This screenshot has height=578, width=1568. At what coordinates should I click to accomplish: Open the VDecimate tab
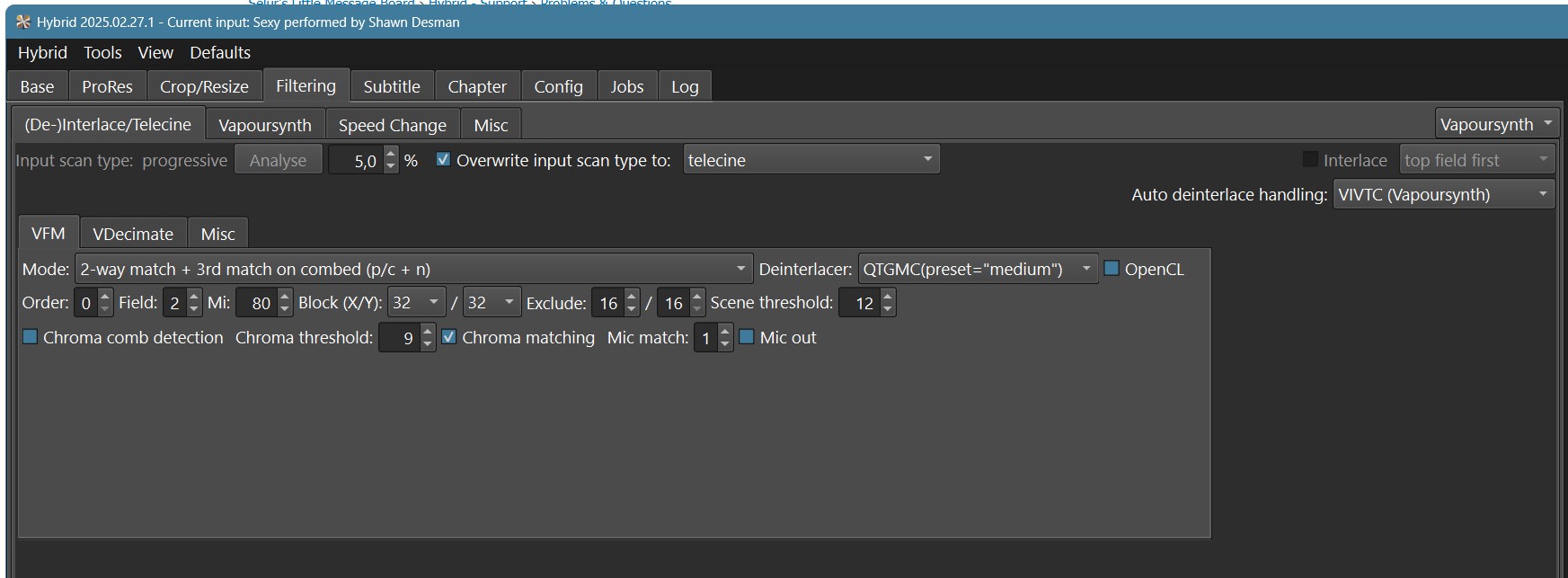pos(133,234)
